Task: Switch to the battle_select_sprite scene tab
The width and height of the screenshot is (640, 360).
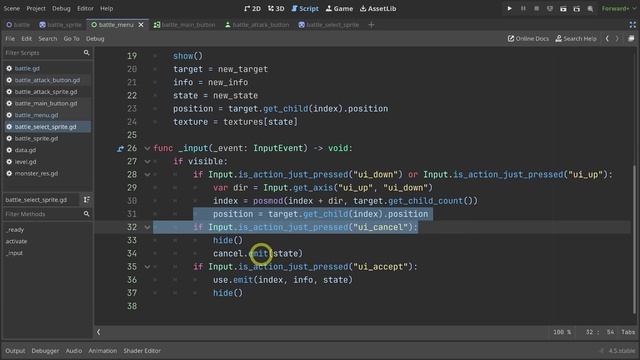Action: (329, 25)
